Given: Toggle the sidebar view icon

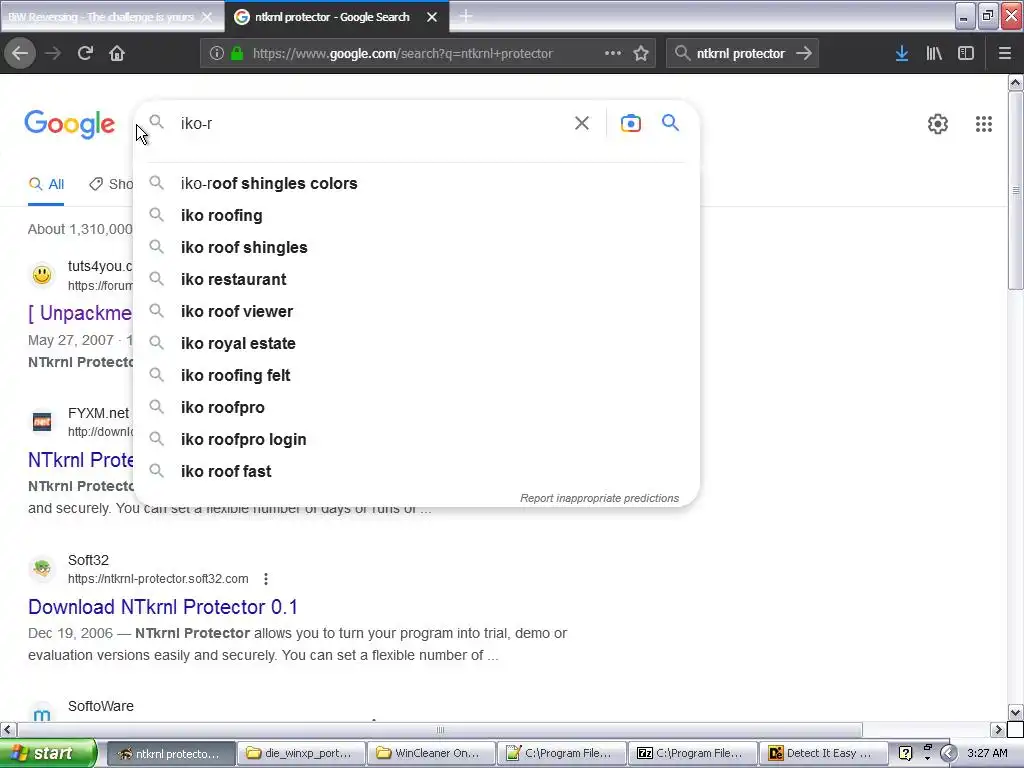Looking at the screenshot, I should pos(966,54).
